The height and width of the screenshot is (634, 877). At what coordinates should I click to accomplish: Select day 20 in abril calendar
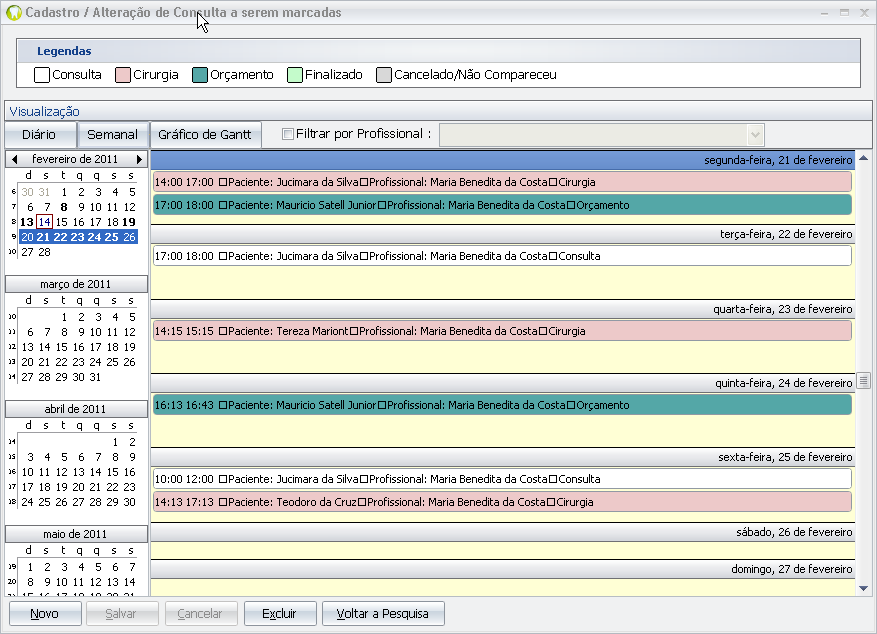coord(78,488)
